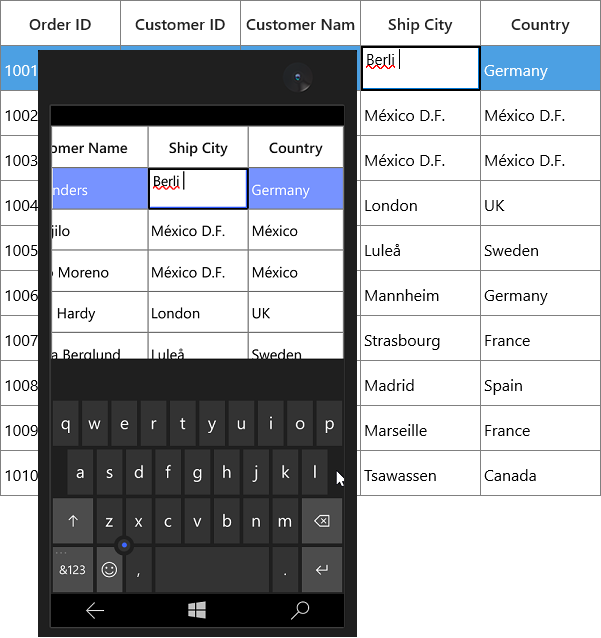Switch to &123 symbols keyboard
Image resolution: width=601 pixels, height=638 pixels.
click(73, 570)
